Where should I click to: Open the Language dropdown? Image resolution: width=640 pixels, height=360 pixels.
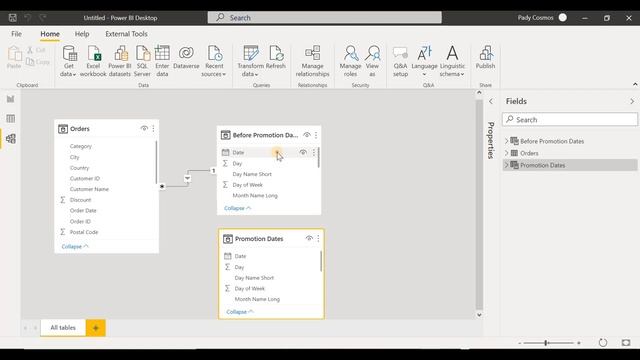(x=424, y=61)
